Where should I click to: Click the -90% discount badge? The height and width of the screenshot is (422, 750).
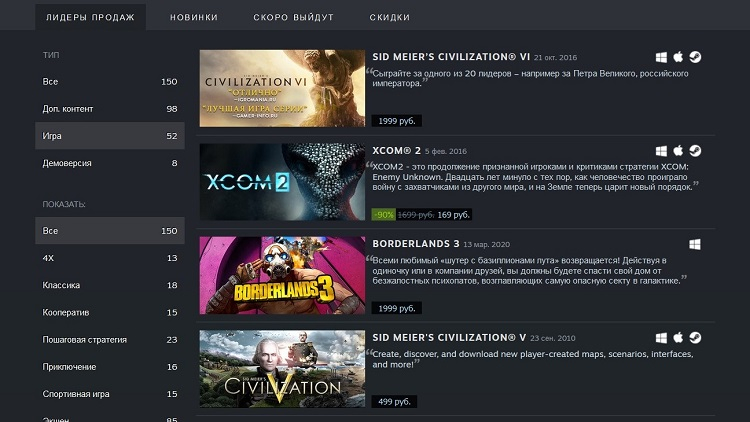coord(384,215)
